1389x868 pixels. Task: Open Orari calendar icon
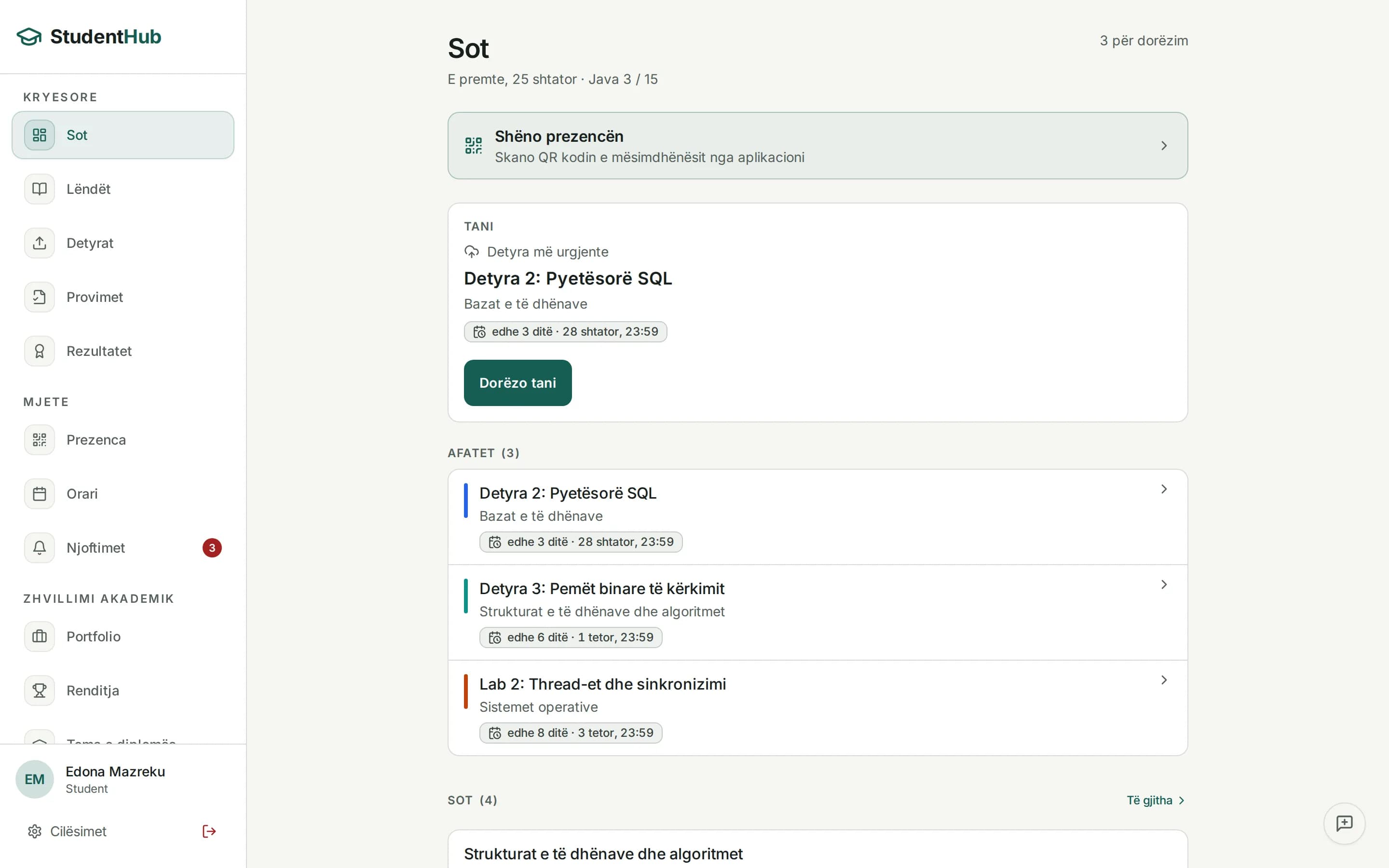[x=40, y=494]
